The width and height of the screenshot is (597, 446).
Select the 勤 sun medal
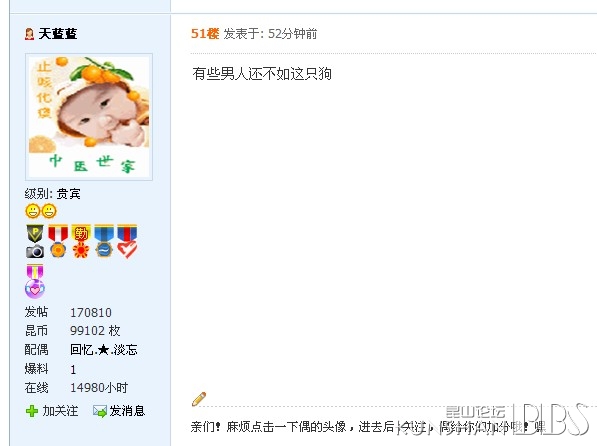pos(81,241)
